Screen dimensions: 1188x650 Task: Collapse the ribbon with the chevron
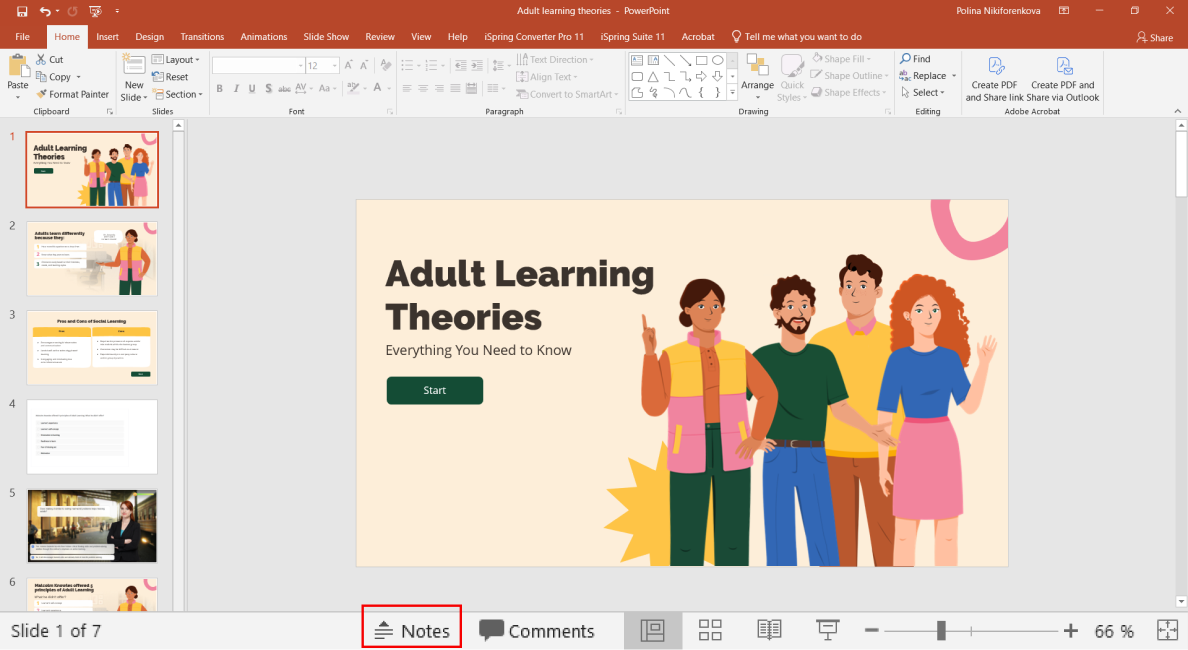pyautogui.click(x=1177, y=111)
